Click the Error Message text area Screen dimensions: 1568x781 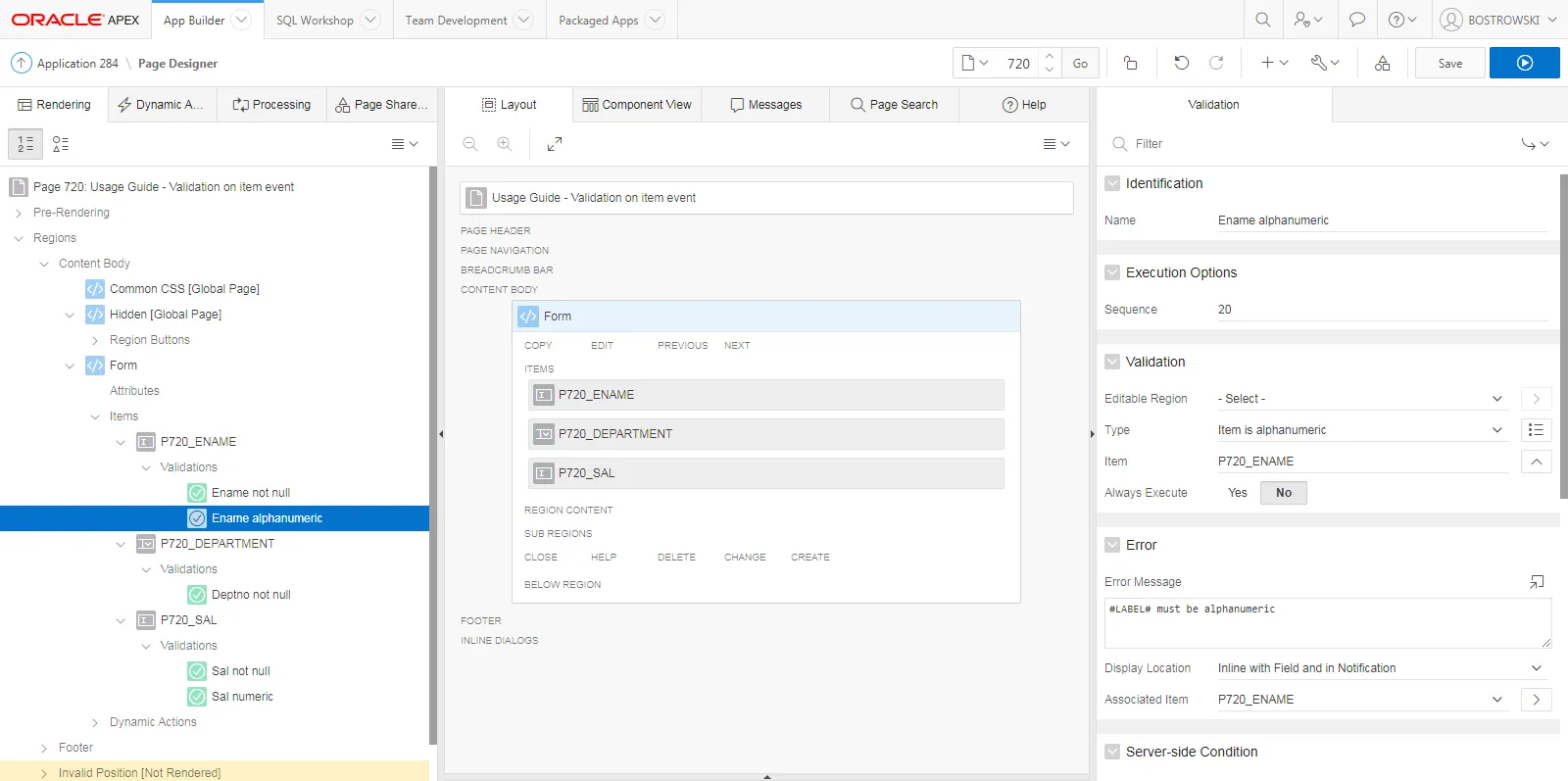pos(1327,623)
